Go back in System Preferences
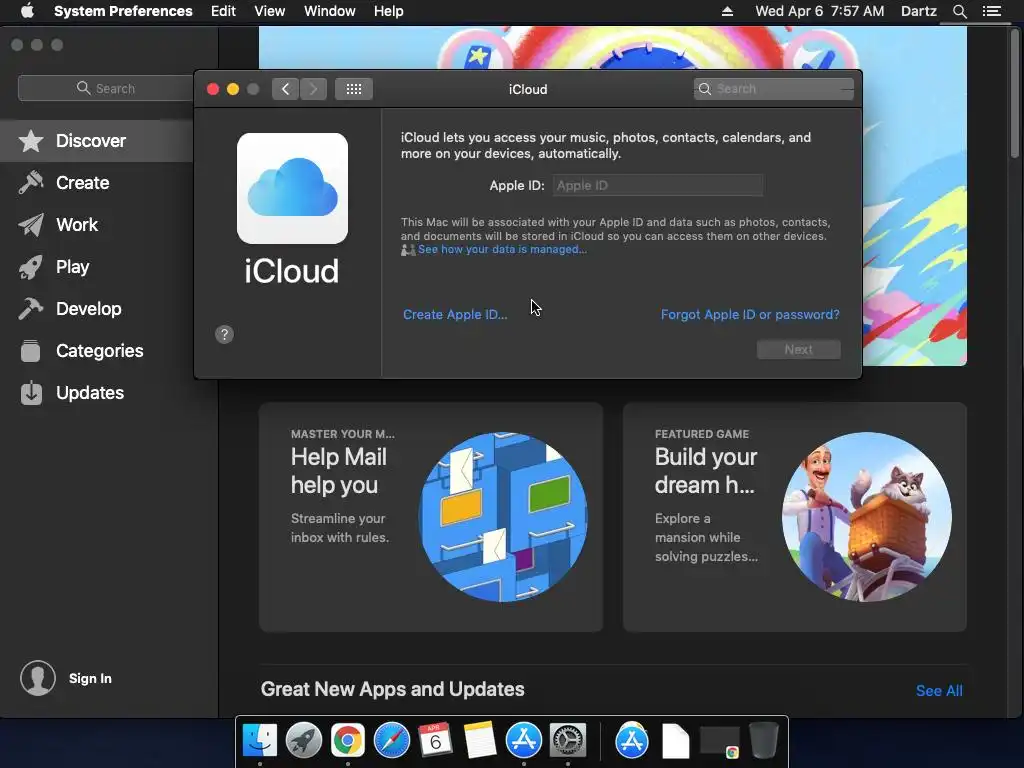1024x768 pixels. tap(285, 89)
